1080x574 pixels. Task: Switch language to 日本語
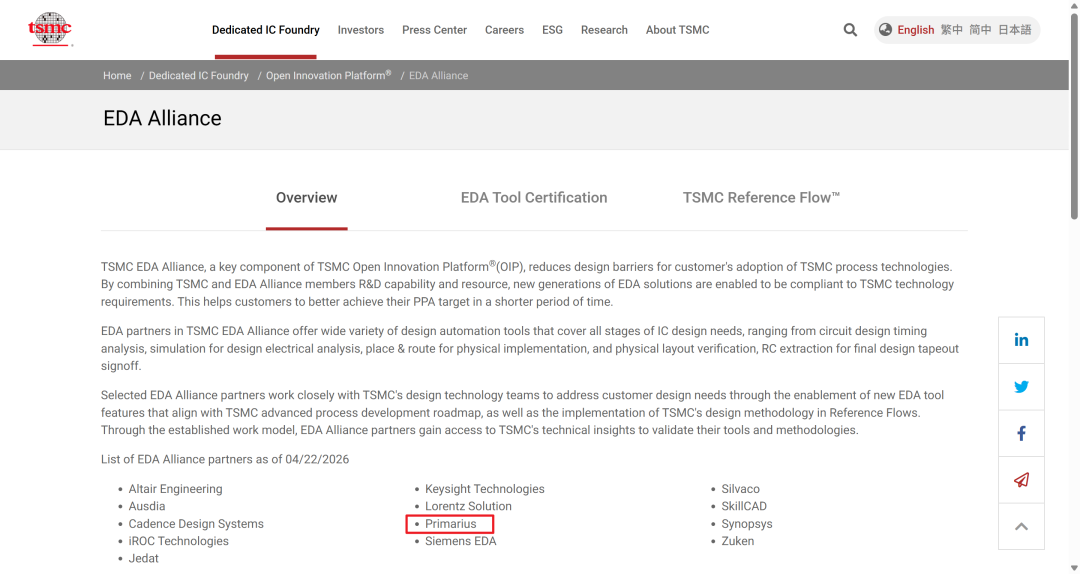coord(1015,30)
